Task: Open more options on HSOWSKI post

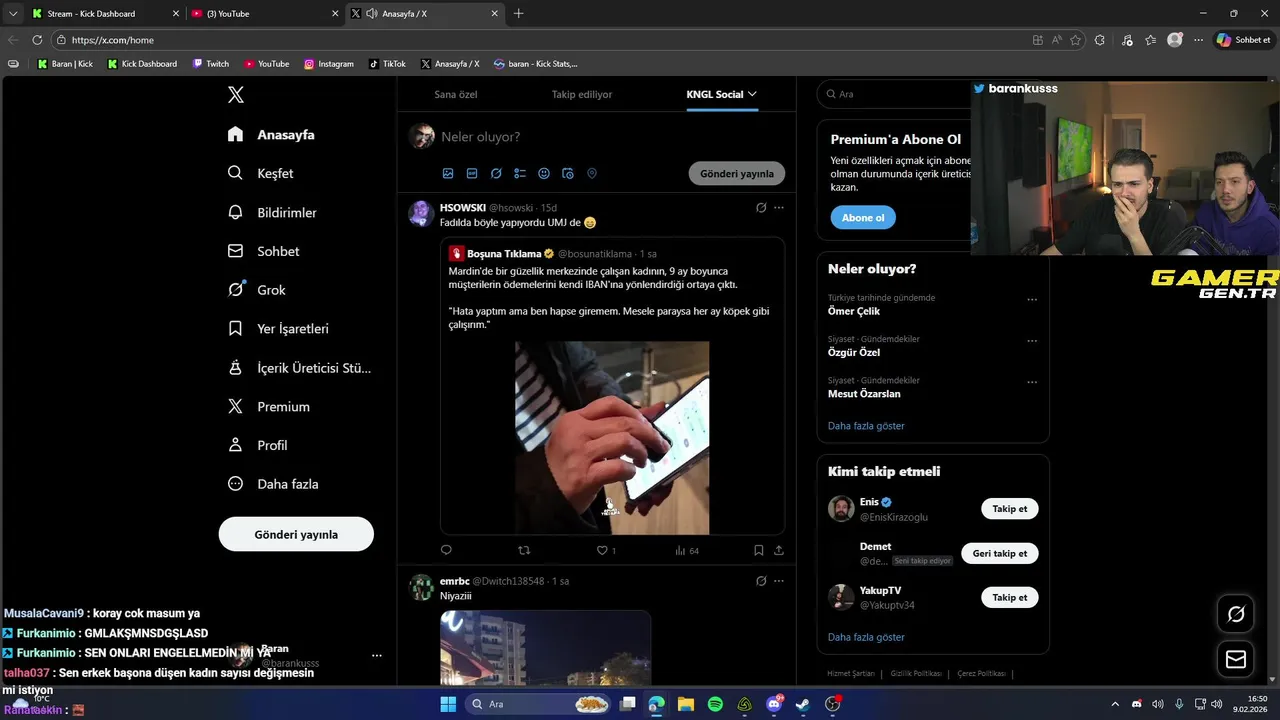Action: pyautogui.click(x=779, y=208)
